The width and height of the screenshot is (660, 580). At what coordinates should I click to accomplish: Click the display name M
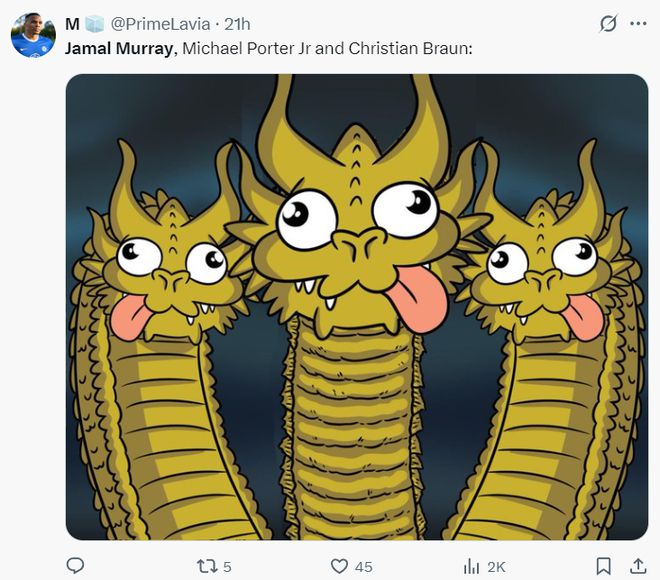point(73,24)
